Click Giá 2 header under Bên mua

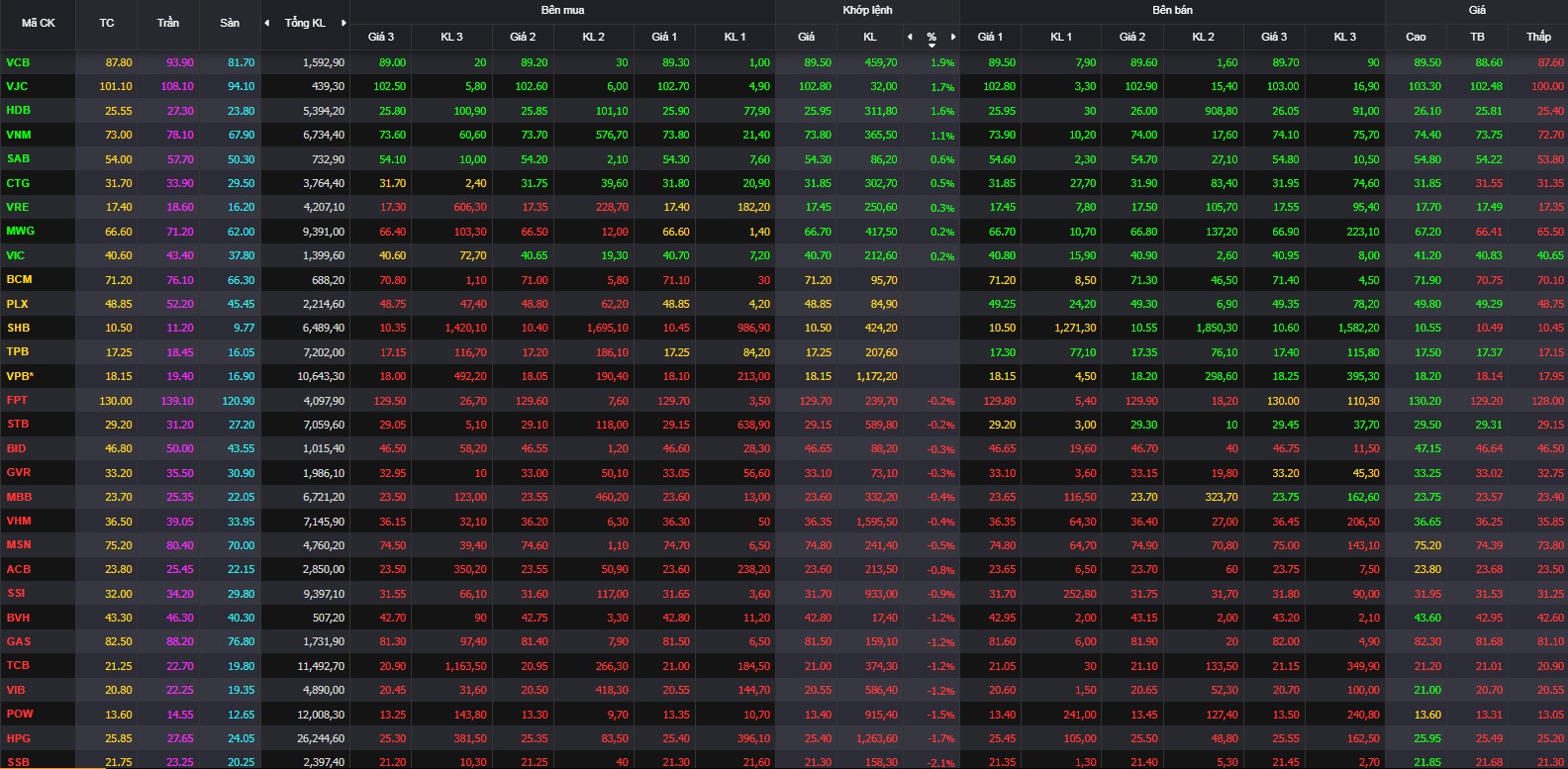(523, 37)
